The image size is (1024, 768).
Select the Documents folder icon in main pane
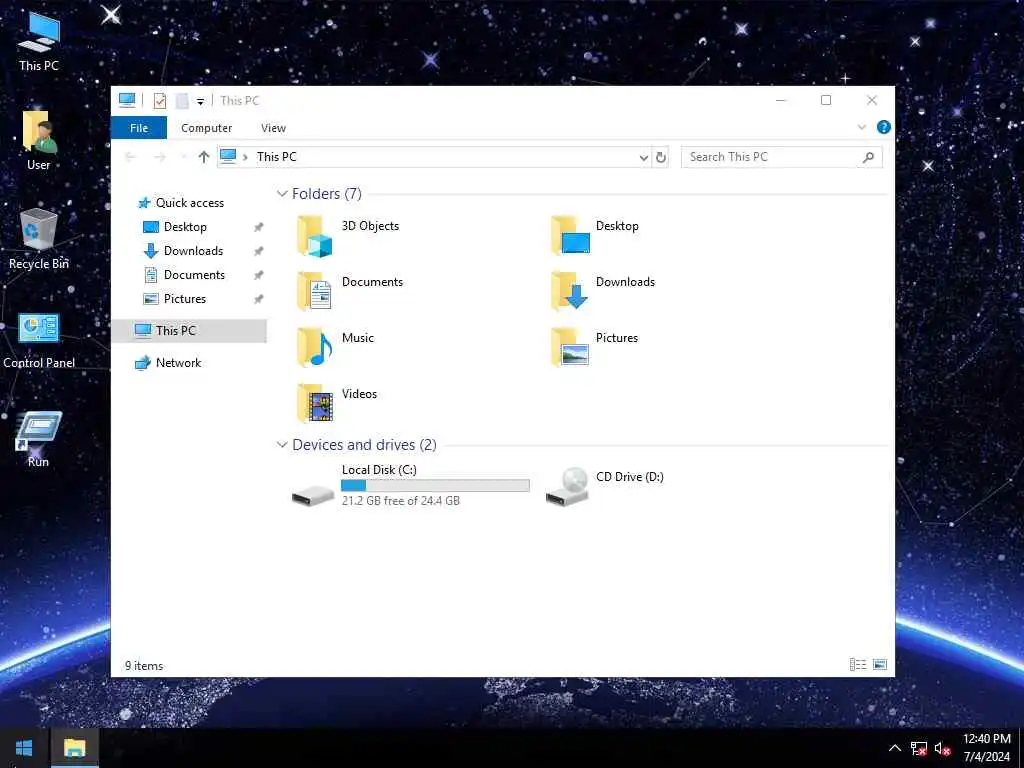click(315, 291)
